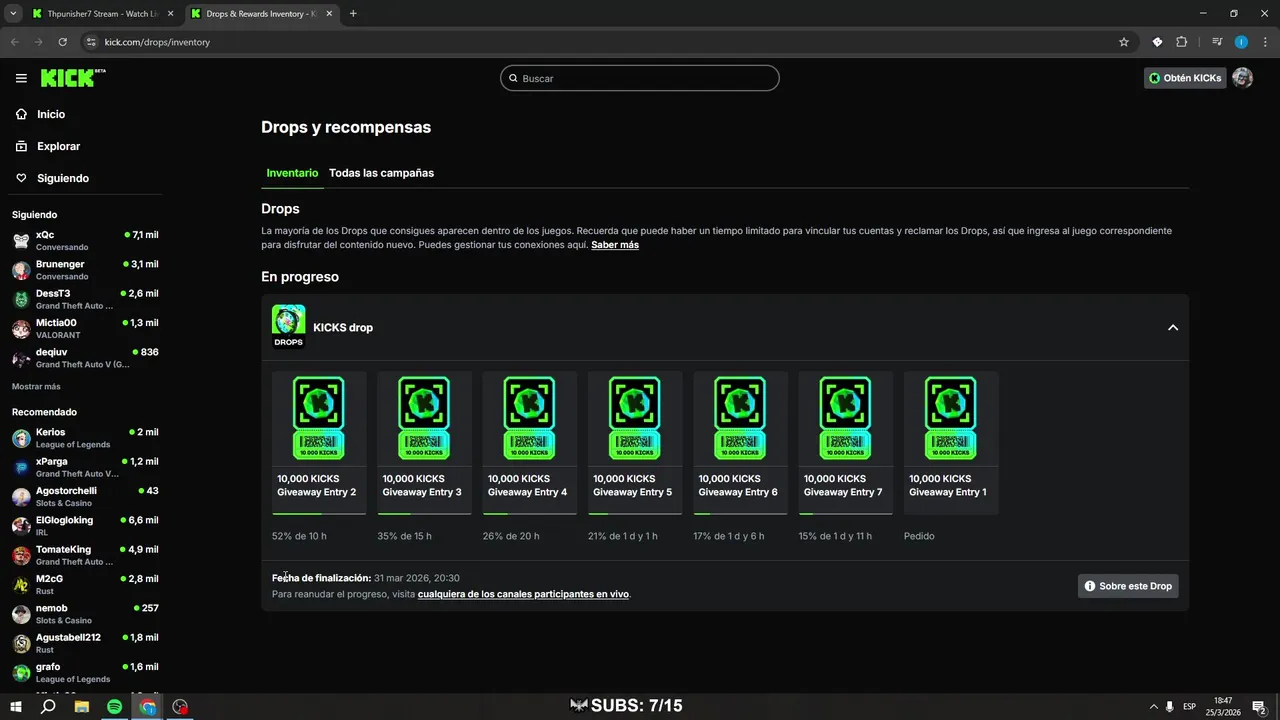Click M2cG channel avatar
1280x720 pixels.
click(21, 584)
